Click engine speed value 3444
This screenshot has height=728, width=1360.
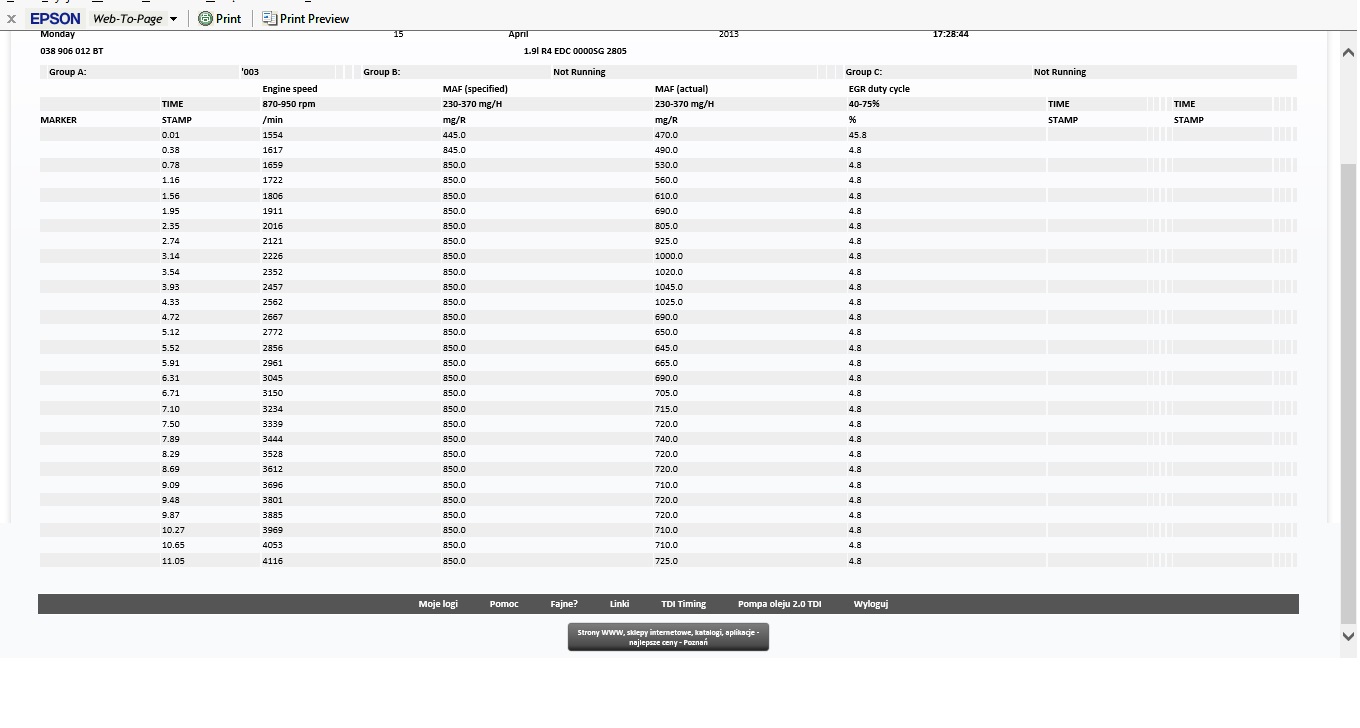pyautogui.click(x=272, y=439)
